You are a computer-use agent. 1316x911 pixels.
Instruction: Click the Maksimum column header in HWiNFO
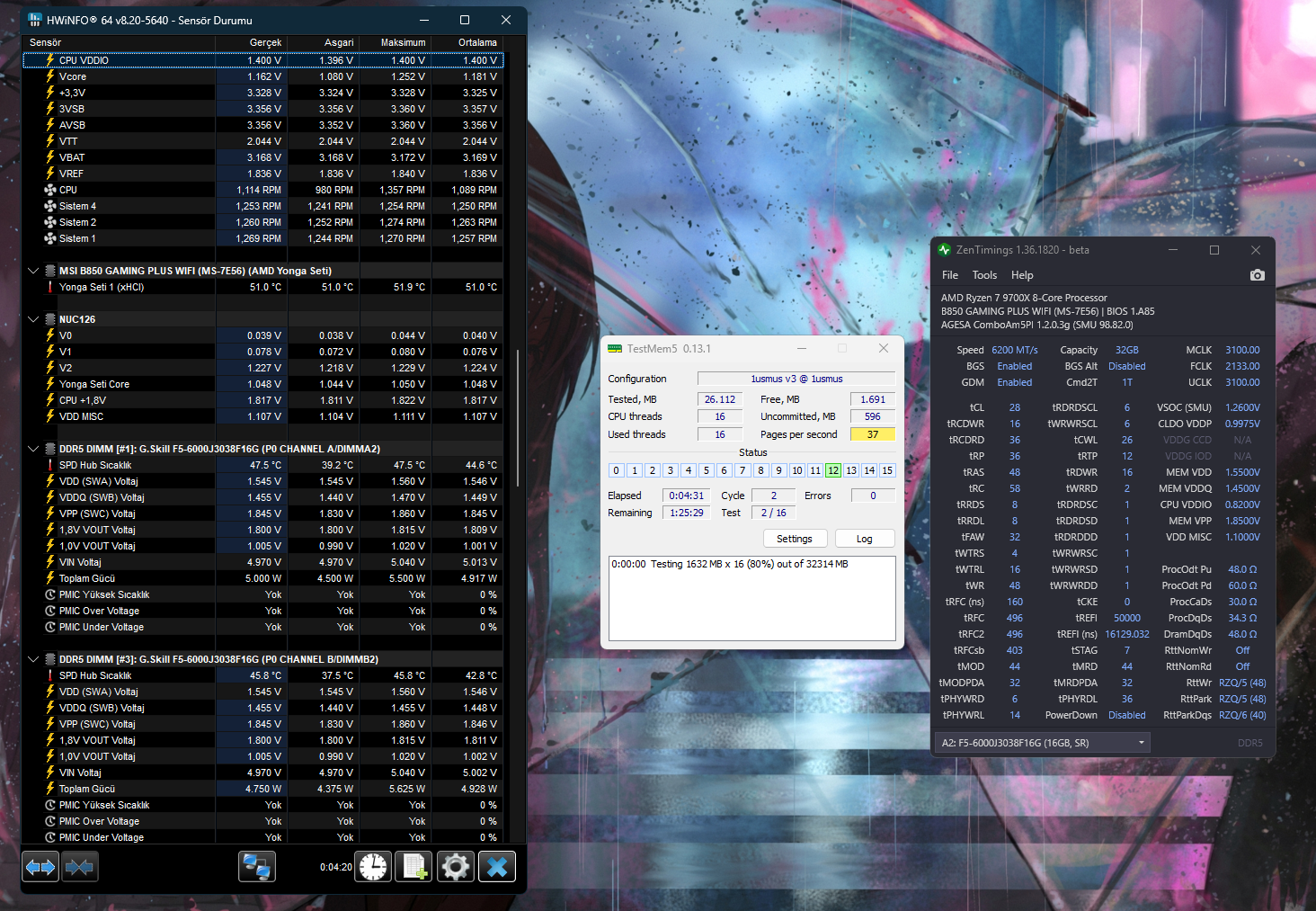(x=396, y=42)
